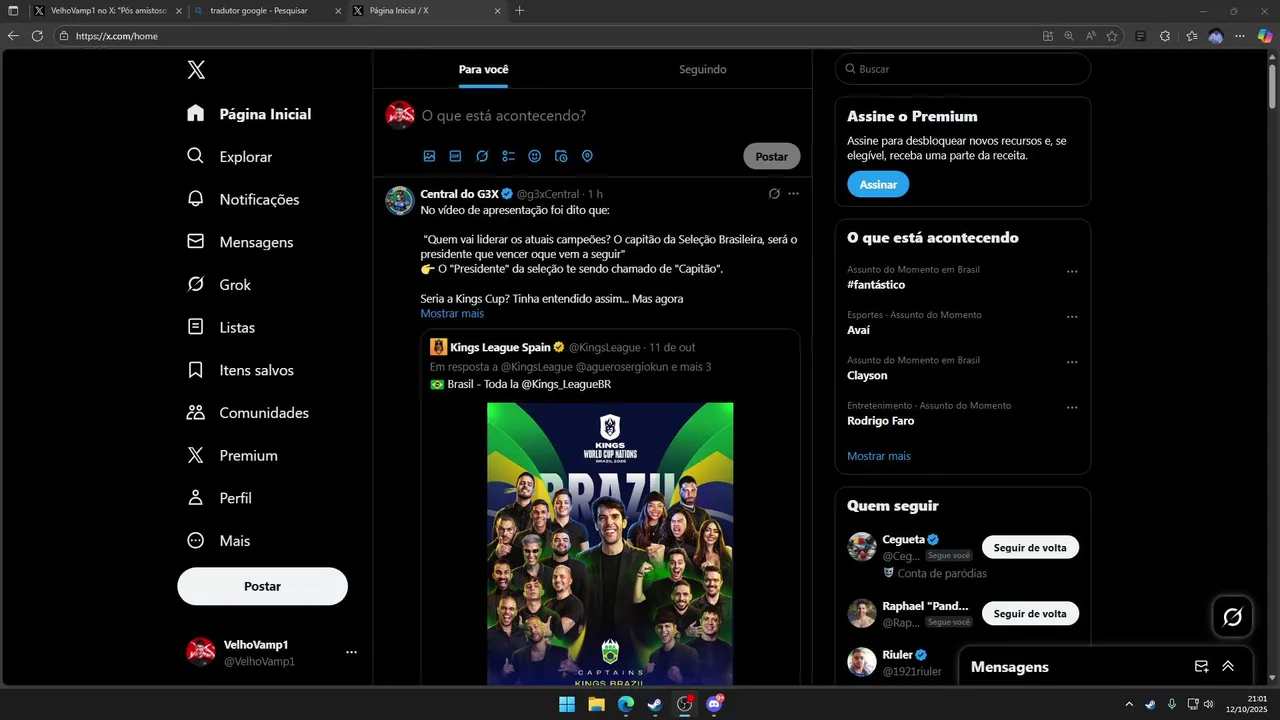Screen dimensions: 1280x720
Task: Click the O que está acontecendo composer
Action: pos(504,116)
